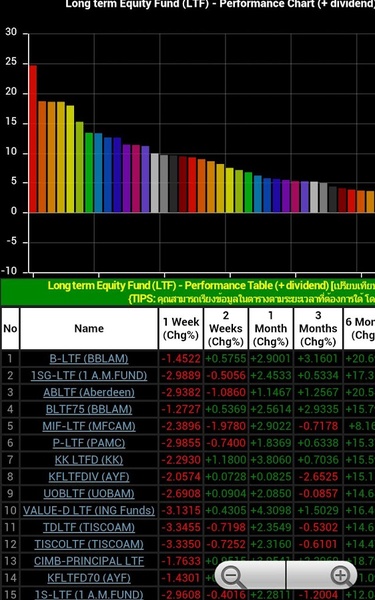Sort by 1 Week (Chg%) column header

click(181, 329)
